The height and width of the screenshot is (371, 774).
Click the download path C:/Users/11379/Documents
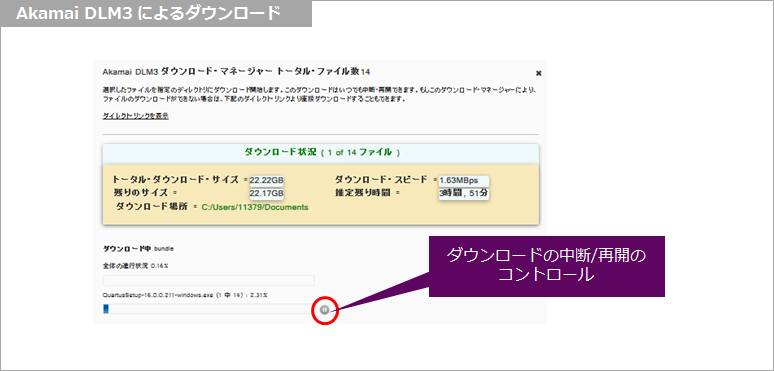point(255,207)
